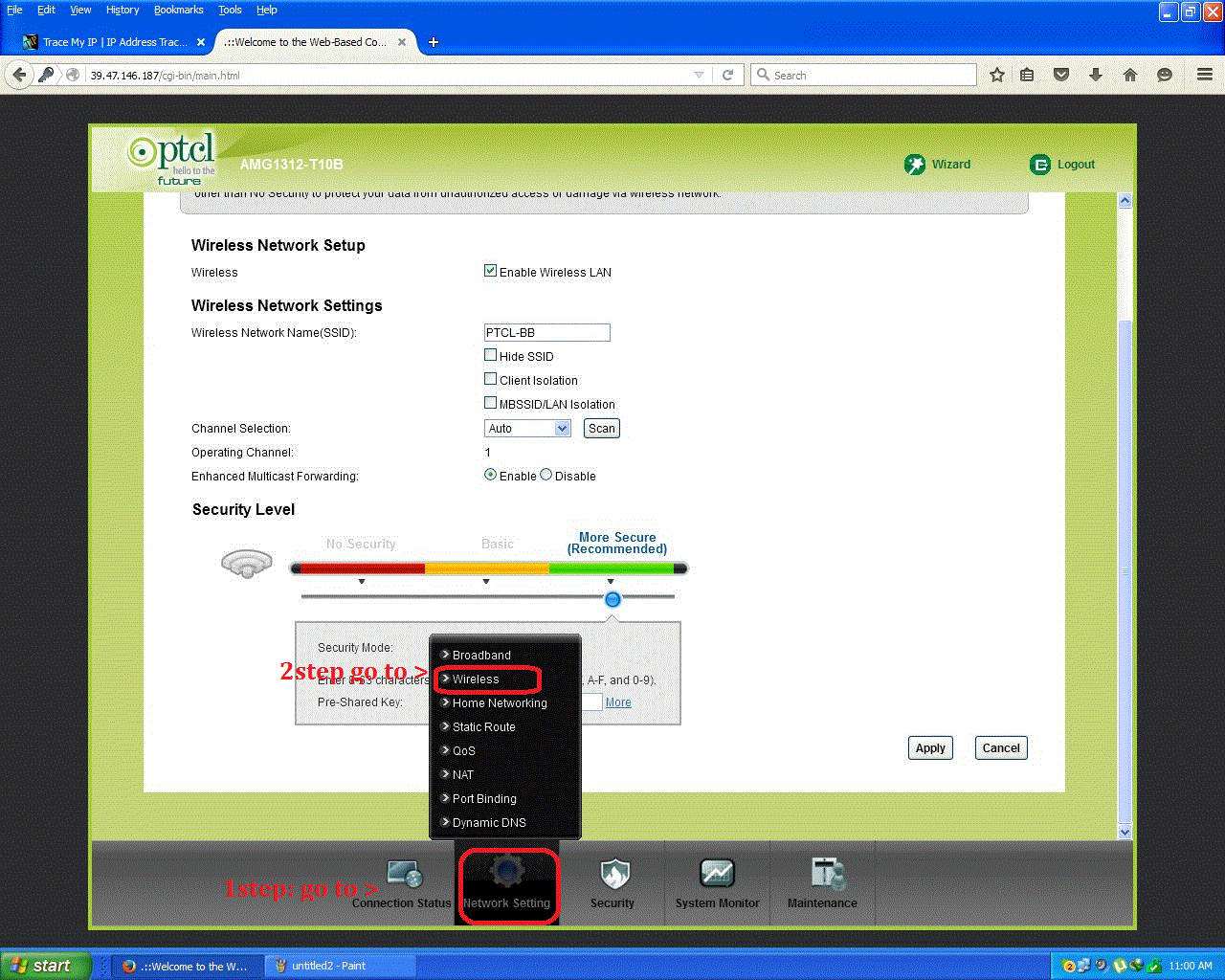Switch to the Trace My IP tab
This screenshot has height=980, width=1225.
pos(115,42)
